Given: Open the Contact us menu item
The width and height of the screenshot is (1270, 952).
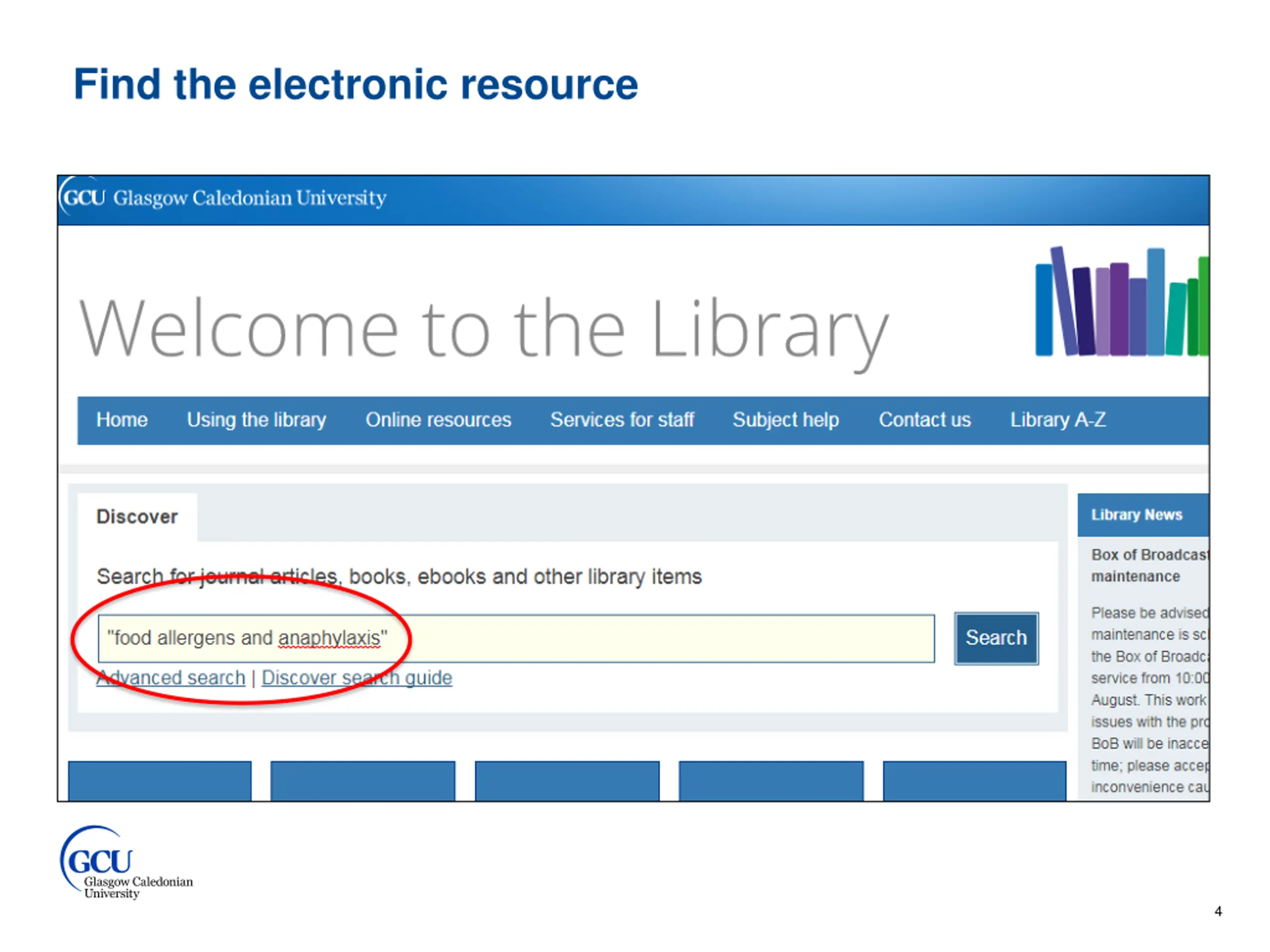Looking at the screenshot, I should pos(924,419).
